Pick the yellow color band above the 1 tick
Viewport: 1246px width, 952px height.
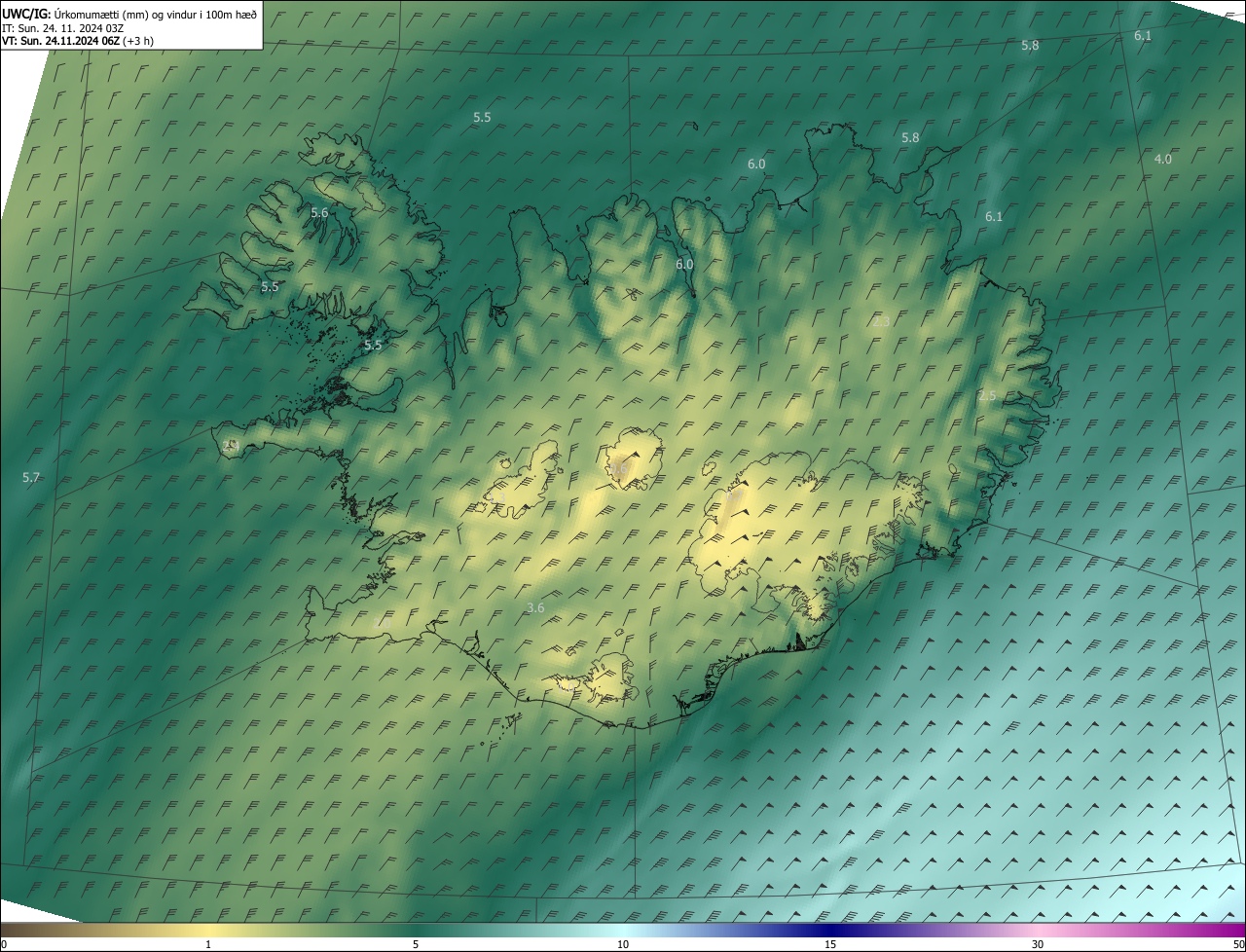pos(208,931)
